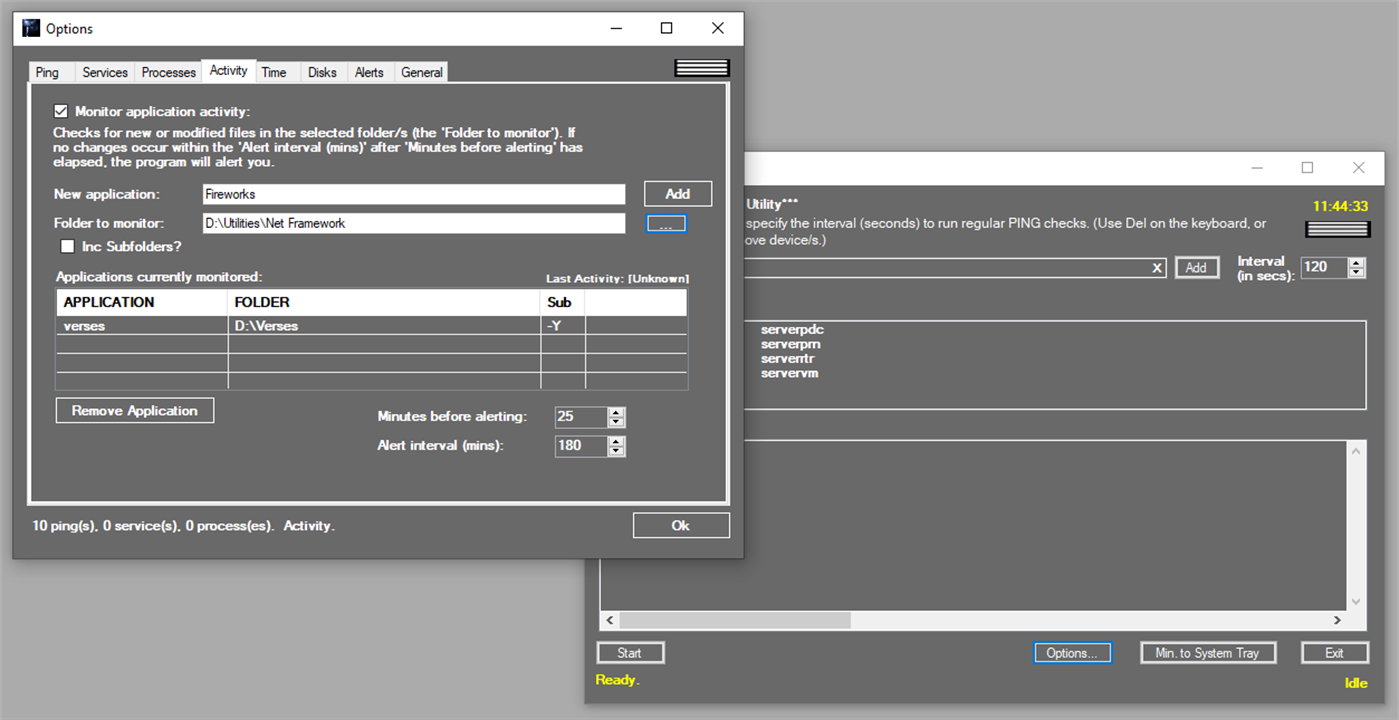Click the FOLDER column header
1399x720 pixels.
click(384, 302)
